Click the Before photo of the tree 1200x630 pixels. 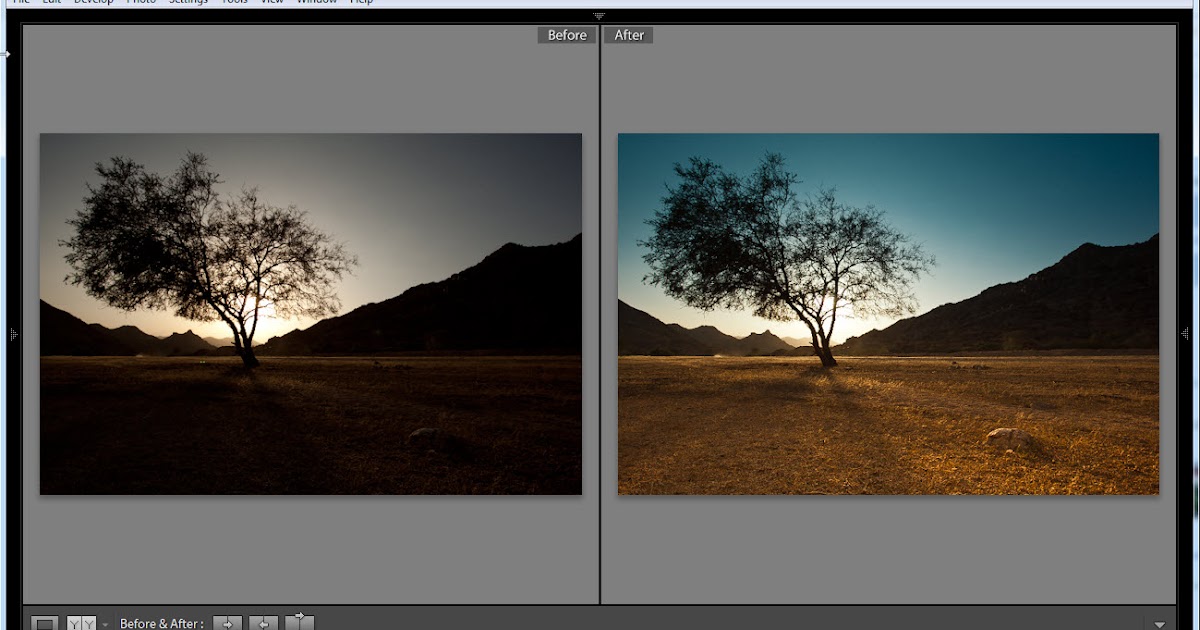click(x=311, y=314)
